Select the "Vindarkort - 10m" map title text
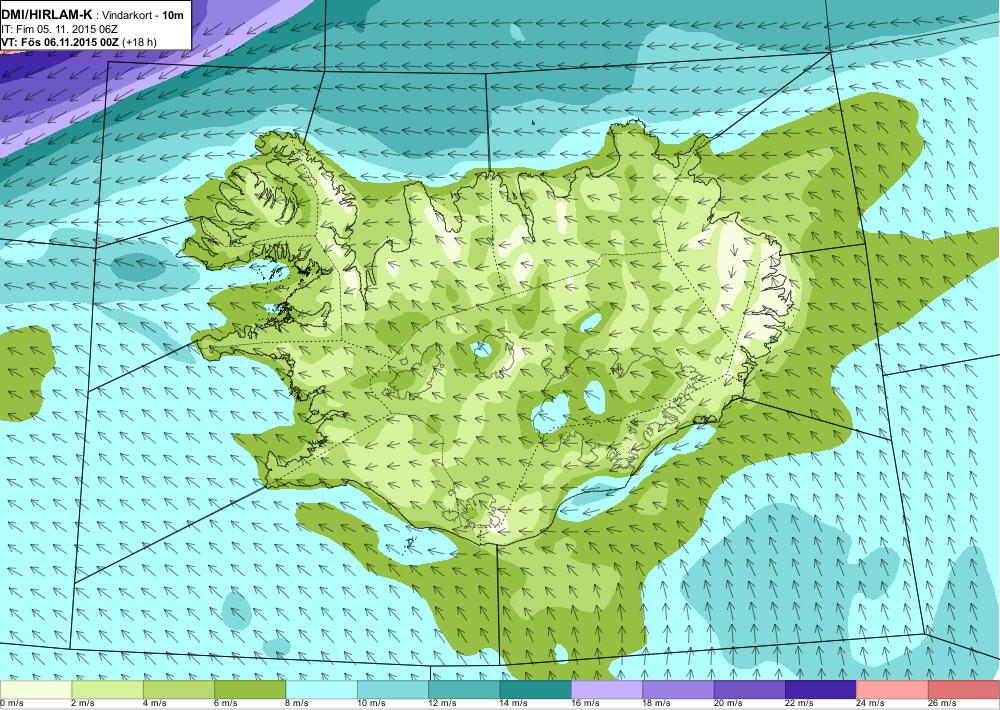This screenshot has height=710, width=1000. (x=144, y=15)
